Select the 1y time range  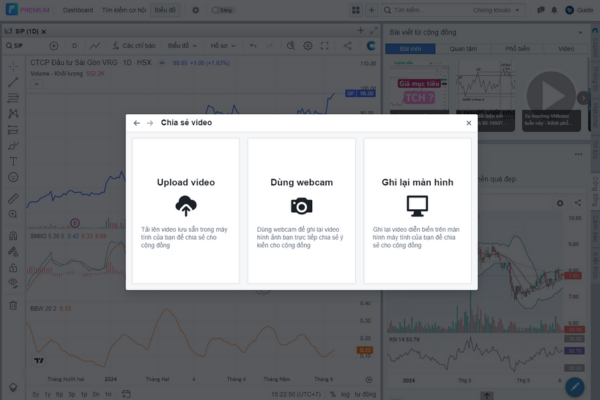[x=48, y=394]
